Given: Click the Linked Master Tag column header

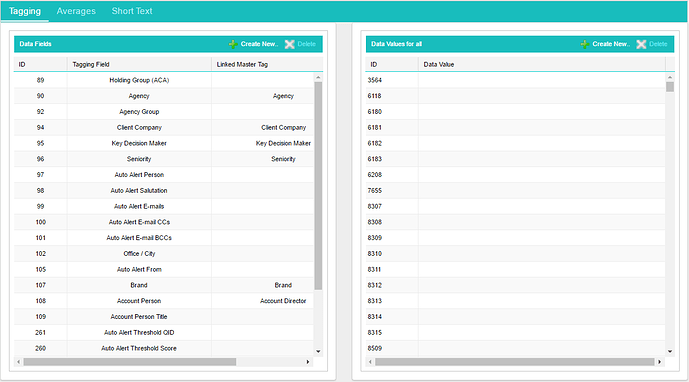Looking at the screenshot, I should [267, 64].
